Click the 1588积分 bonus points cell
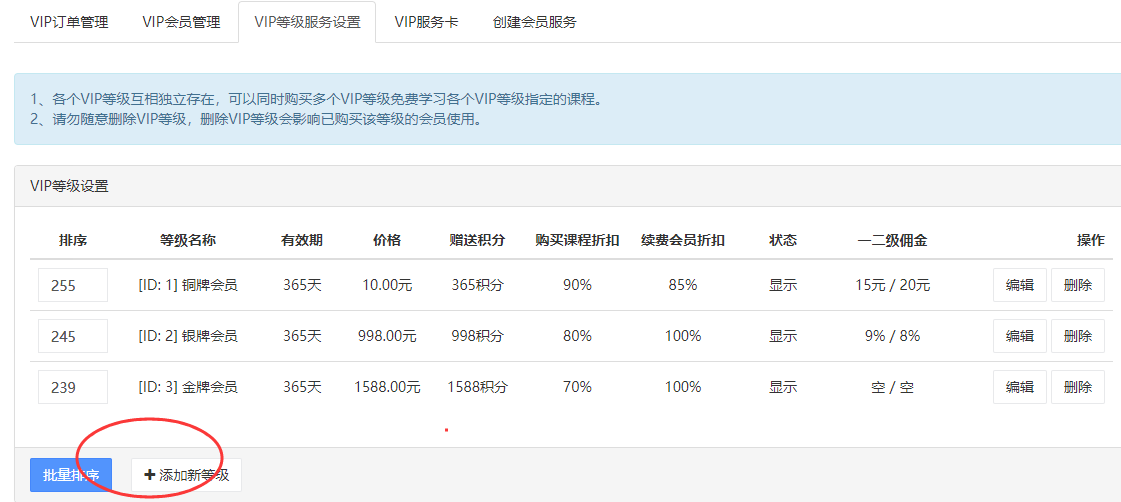1121x502 pixels. [478, 388]
